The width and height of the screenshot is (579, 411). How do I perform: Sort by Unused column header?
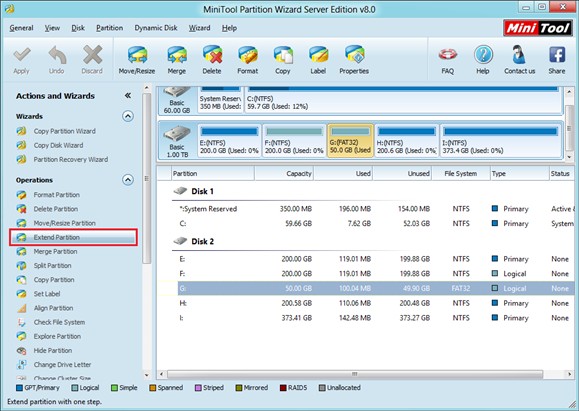click(x=402, y=174)
